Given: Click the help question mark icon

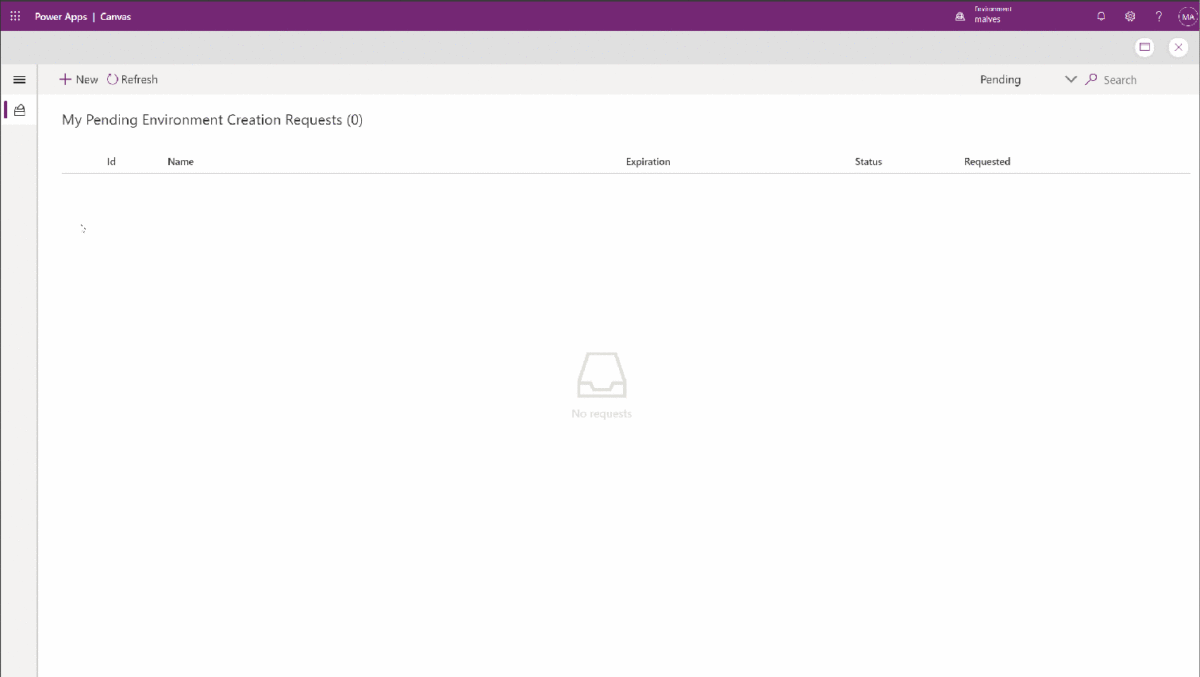Looking at the screenshot, I should point(1159,16).
